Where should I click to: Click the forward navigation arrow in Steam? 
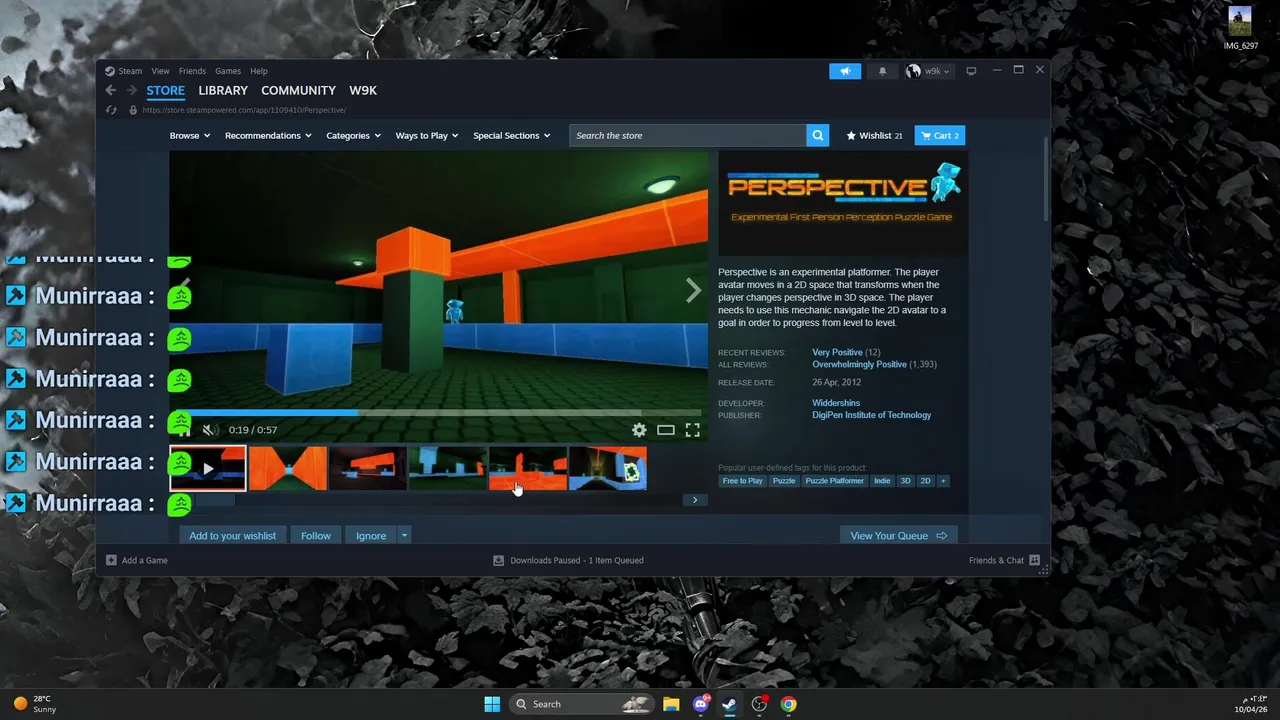[x=130, y=91]
